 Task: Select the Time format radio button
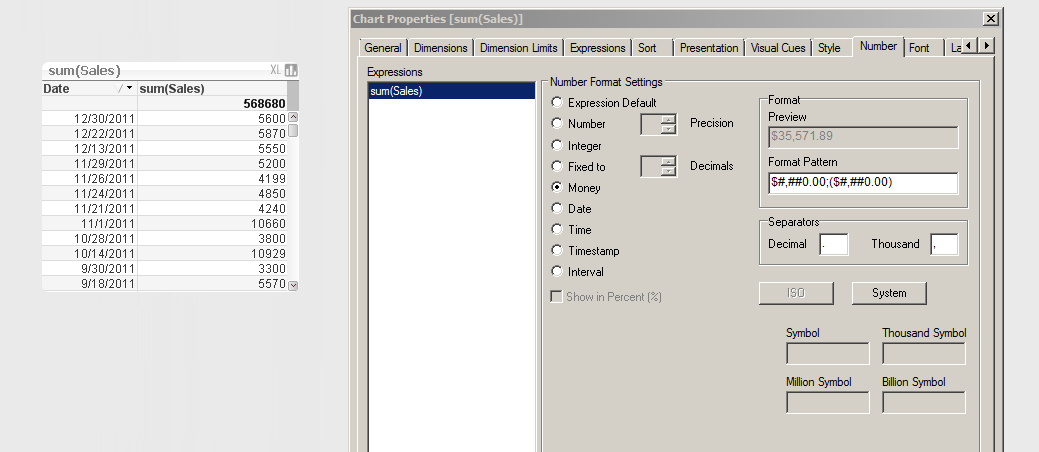(x=557, y=229)
